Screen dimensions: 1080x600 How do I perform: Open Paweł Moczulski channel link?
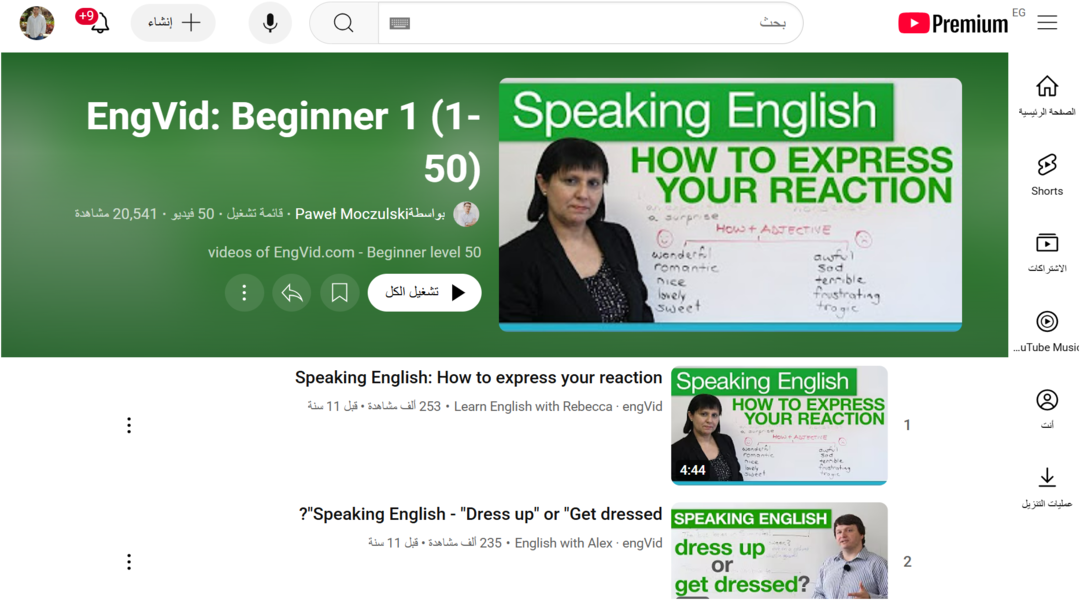point(351,214)
